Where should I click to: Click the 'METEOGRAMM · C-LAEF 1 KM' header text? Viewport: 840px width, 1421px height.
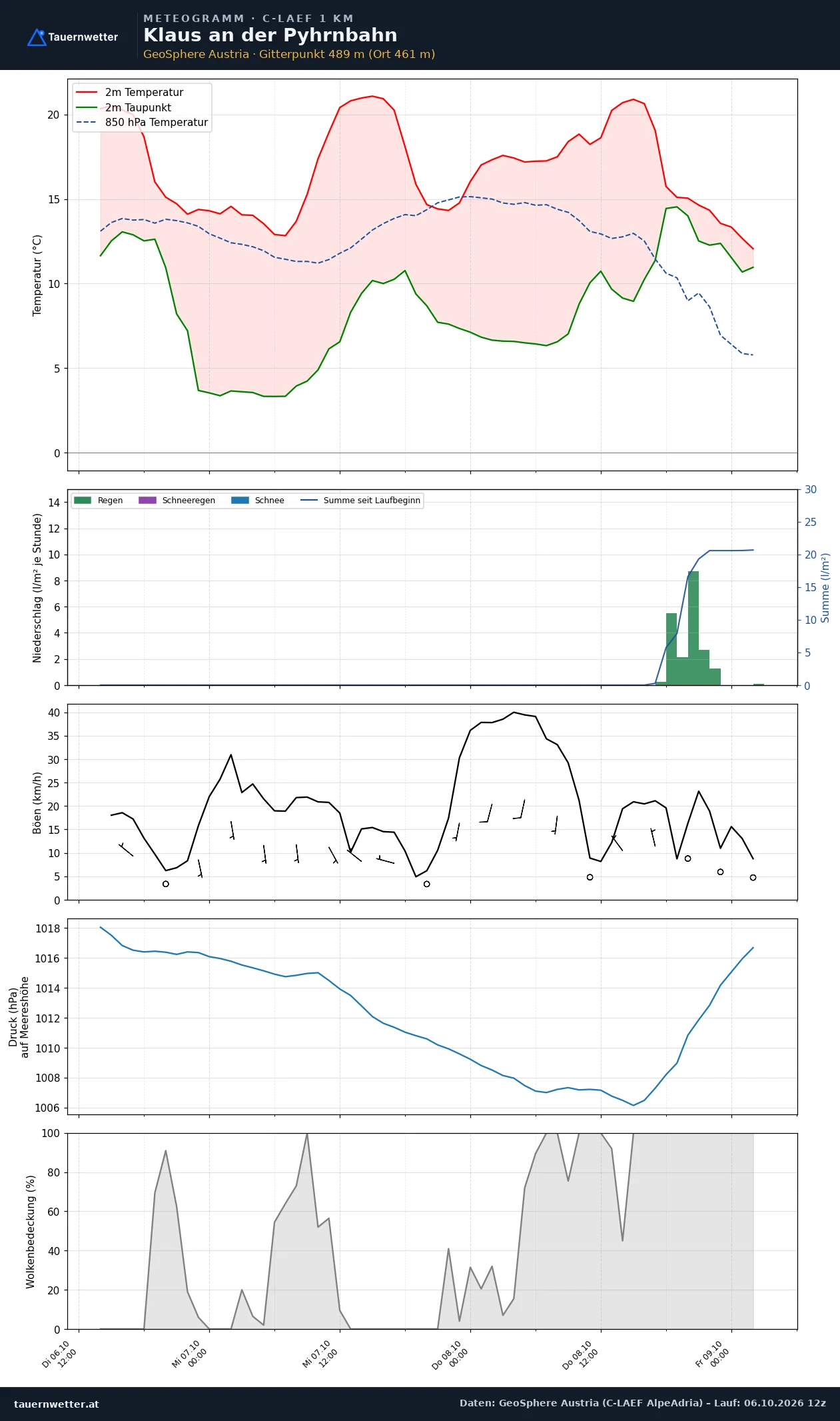click(248, 19)
